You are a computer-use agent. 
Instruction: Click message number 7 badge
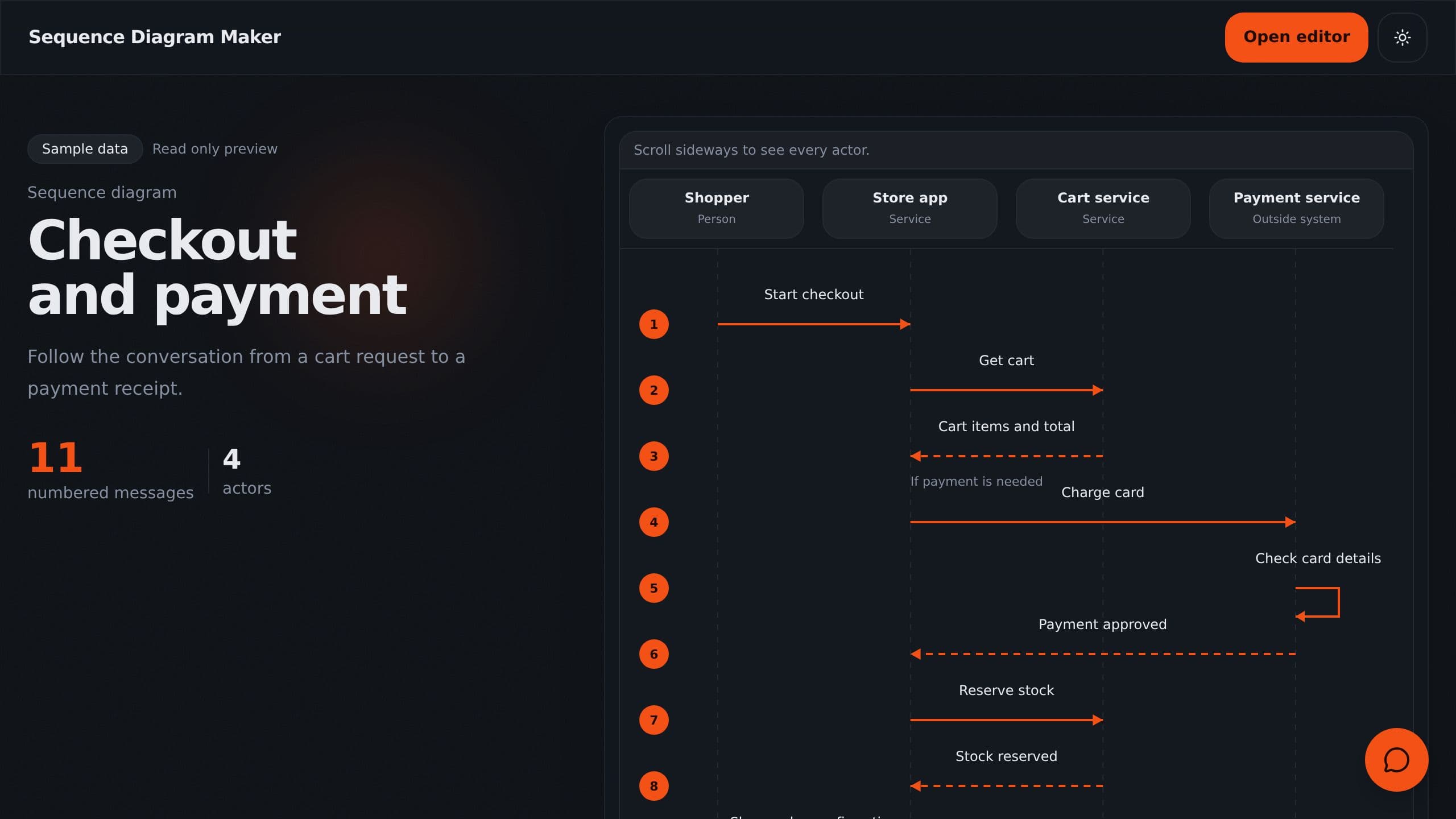(x=653, y=720)
